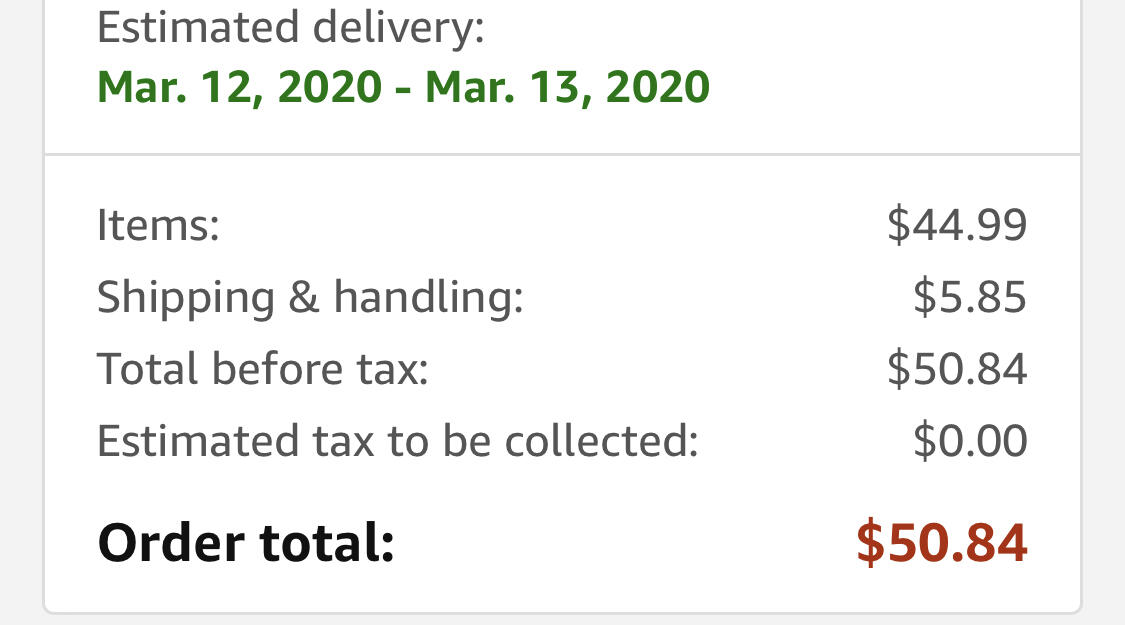The width and height of the screenshot is (1125, 625).
Task: Select the $44.99 items amount
Action: tap(957, 225)
